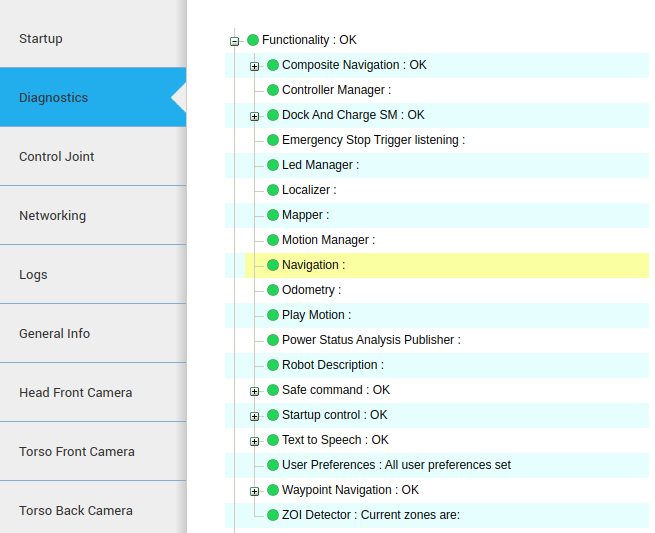
Task: Expand the Waypoint Navigation node
Action: [254, 491]
